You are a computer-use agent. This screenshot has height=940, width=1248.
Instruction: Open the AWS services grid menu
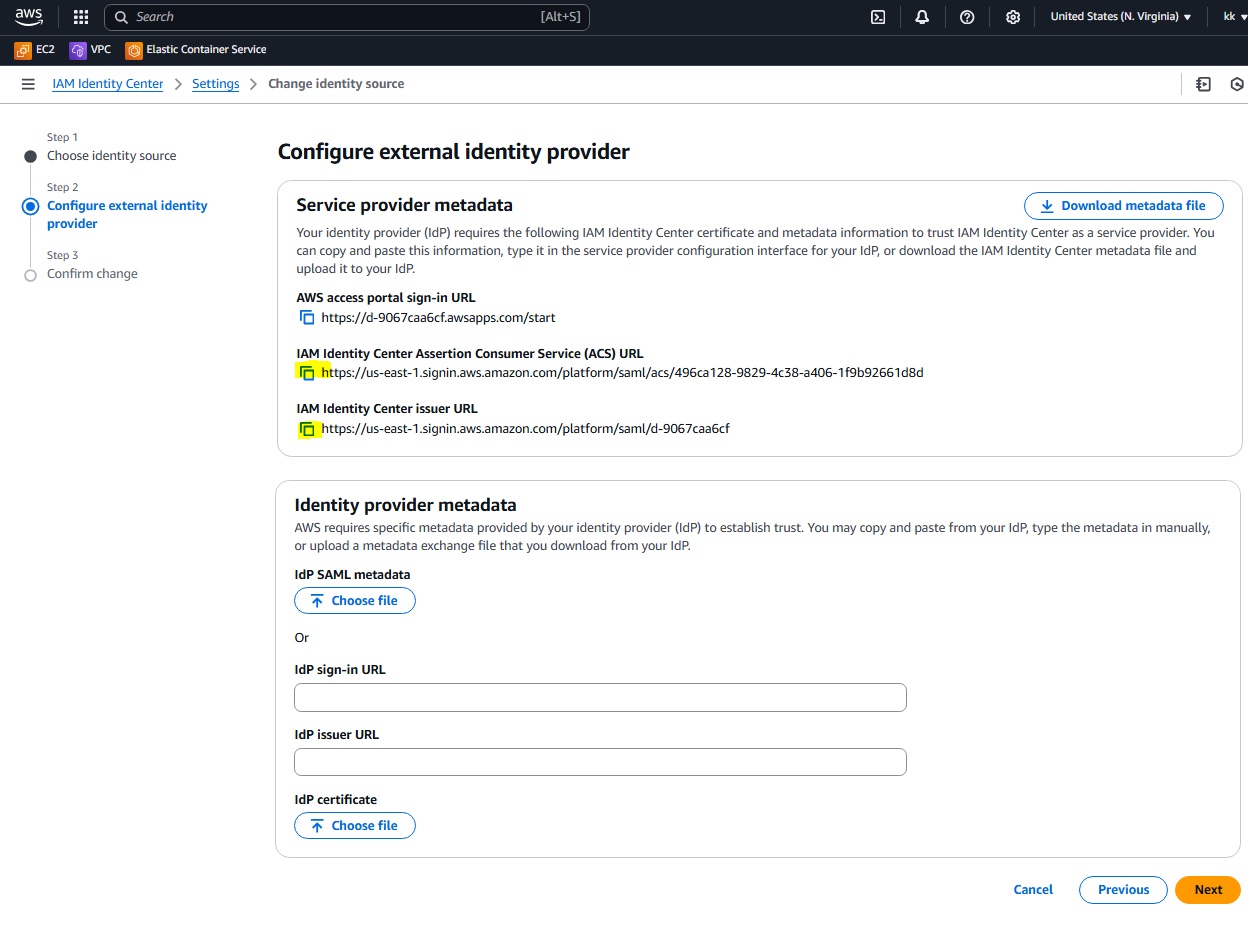(81, 17)
